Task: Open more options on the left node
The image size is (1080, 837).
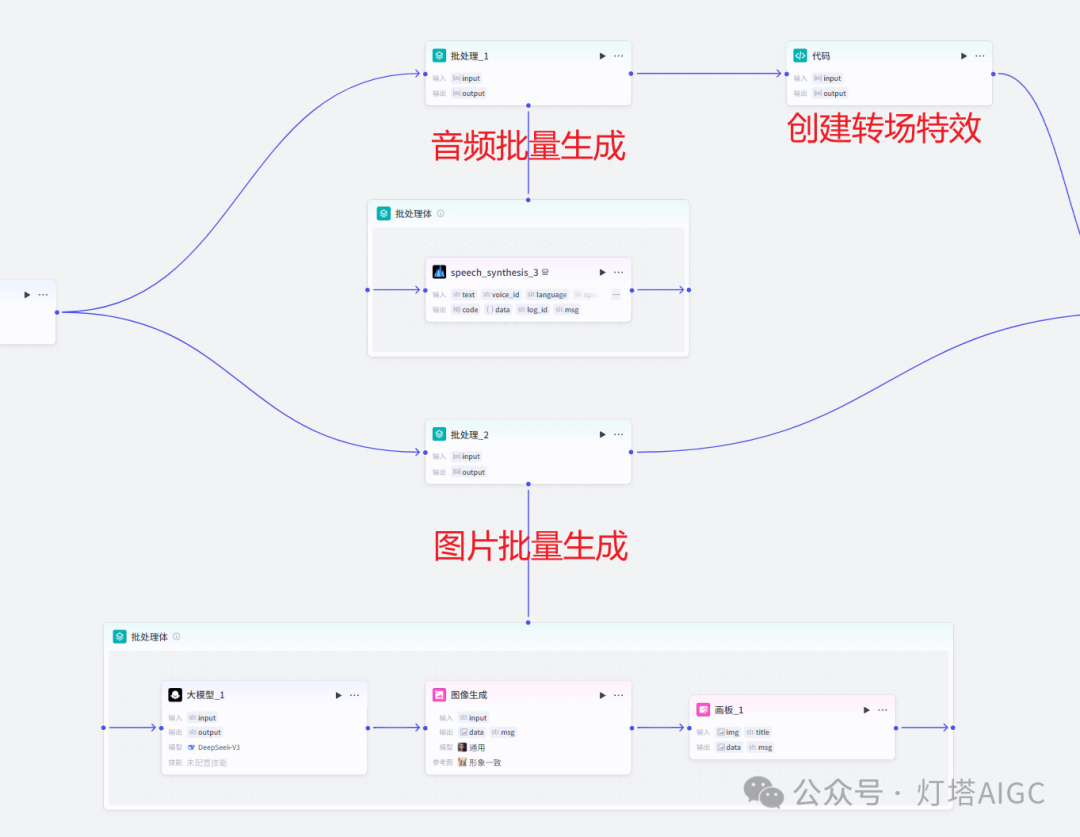Action: 43,295
